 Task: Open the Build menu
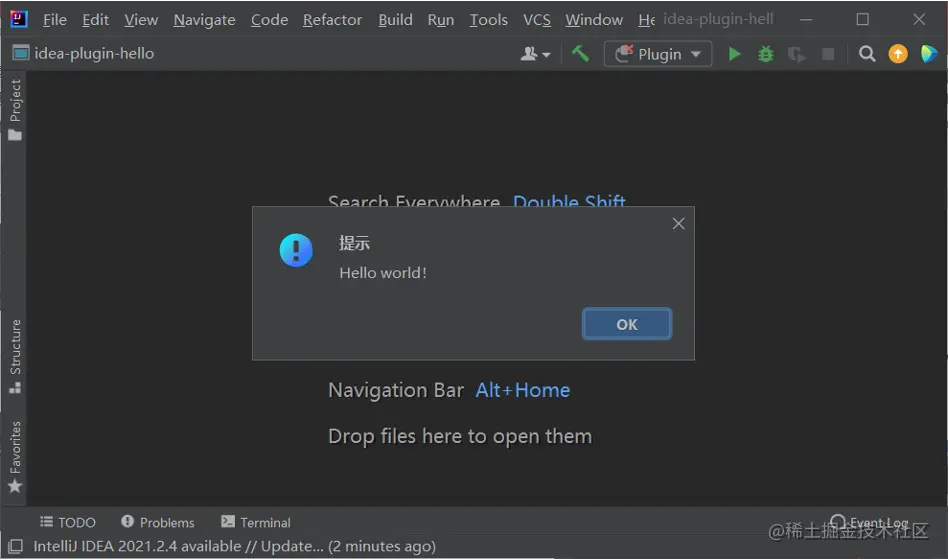[395, 20]
